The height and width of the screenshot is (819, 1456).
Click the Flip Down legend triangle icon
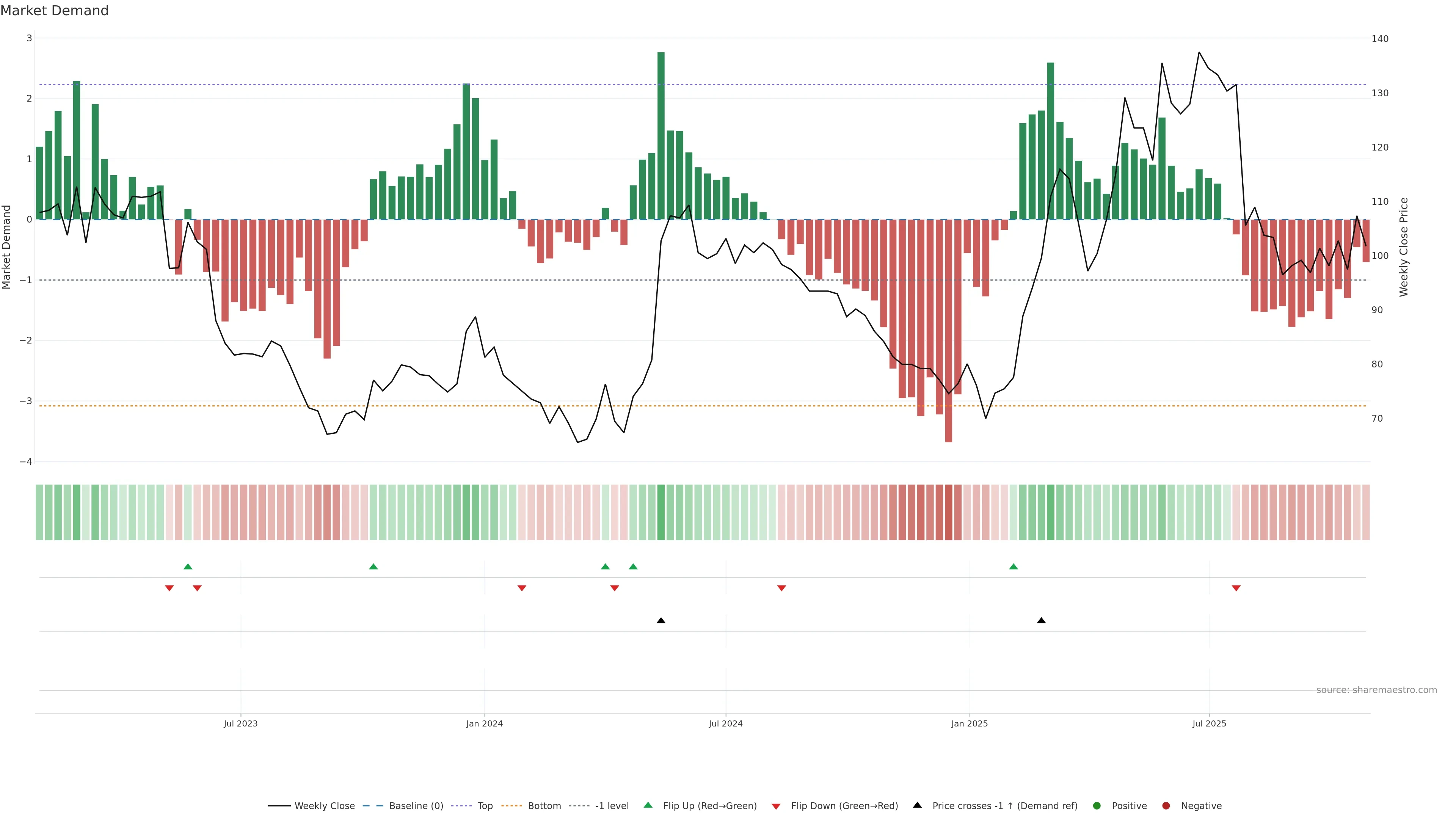776,806
